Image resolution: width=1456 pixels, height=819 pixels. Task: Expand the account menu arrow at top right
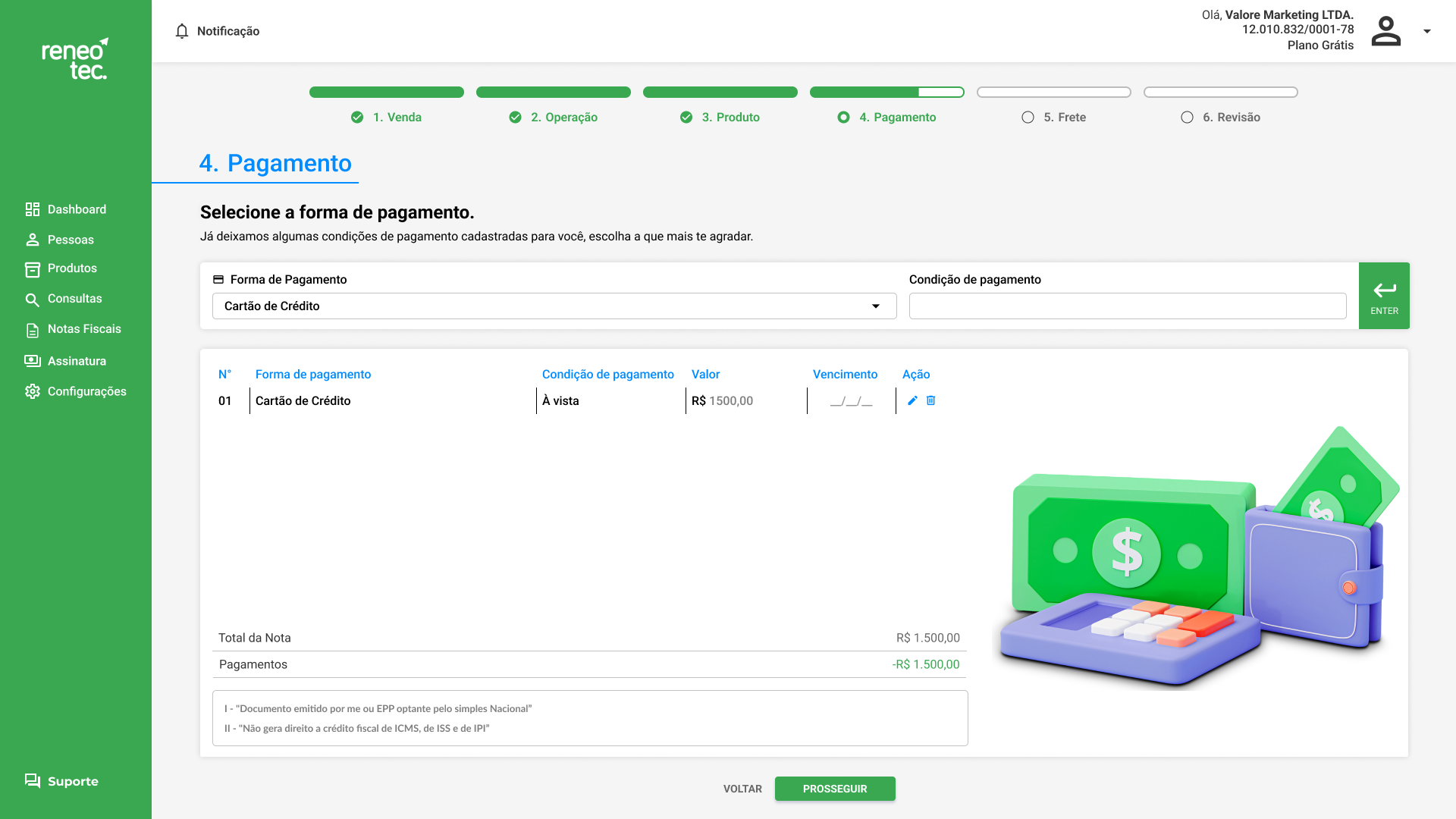click(x=1426, y=31)
